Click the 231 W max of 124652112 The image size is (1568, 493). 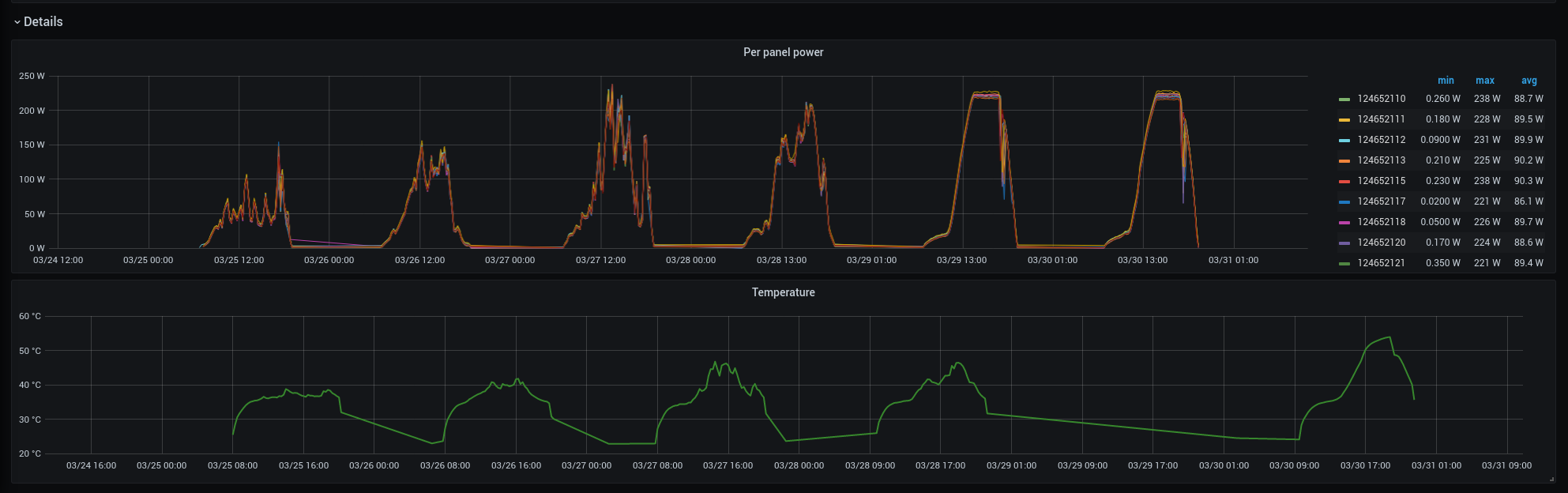click(1487, 140)
